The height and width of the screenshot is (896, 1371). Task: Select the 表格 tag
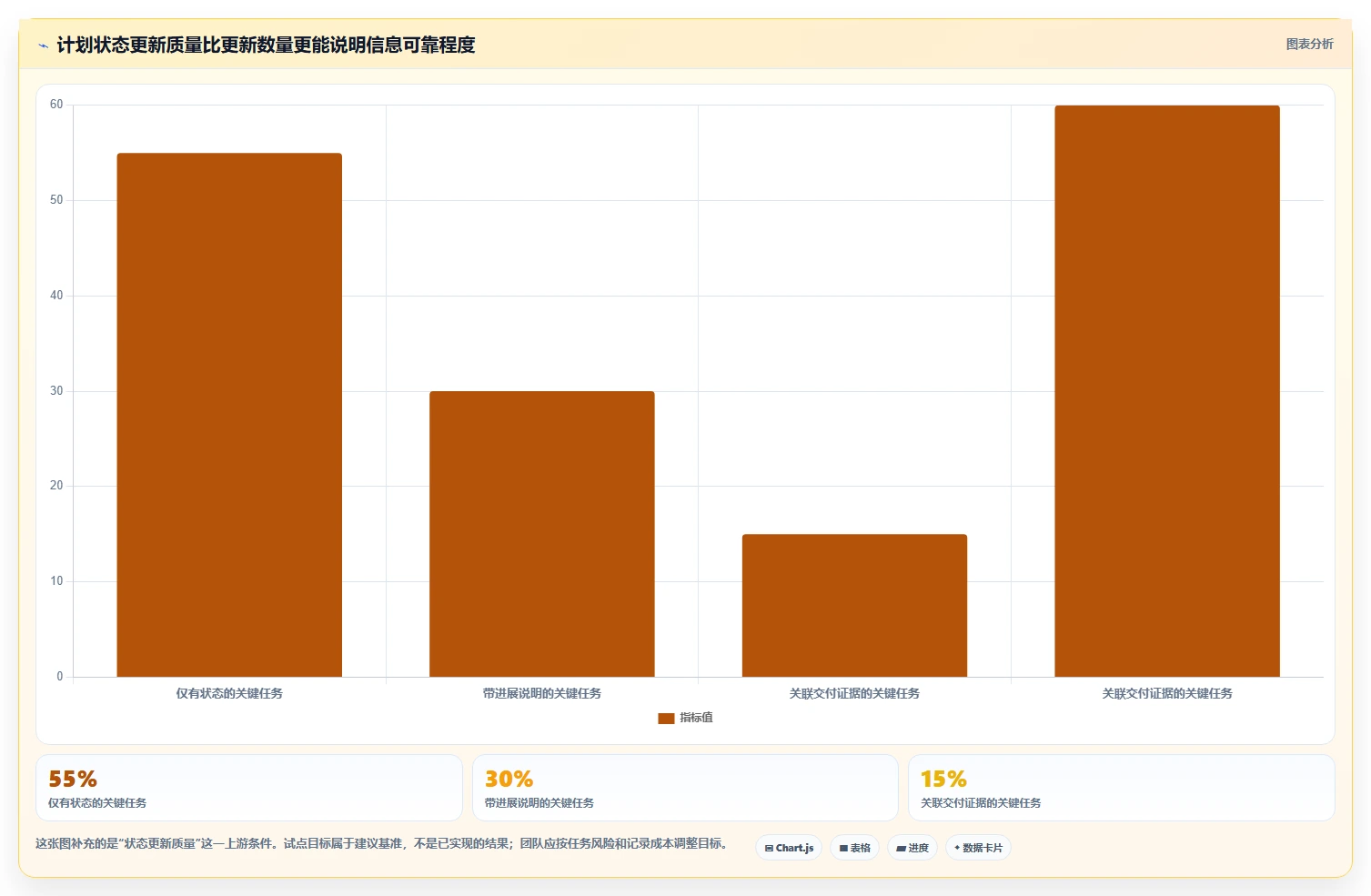tap(854, 848)
